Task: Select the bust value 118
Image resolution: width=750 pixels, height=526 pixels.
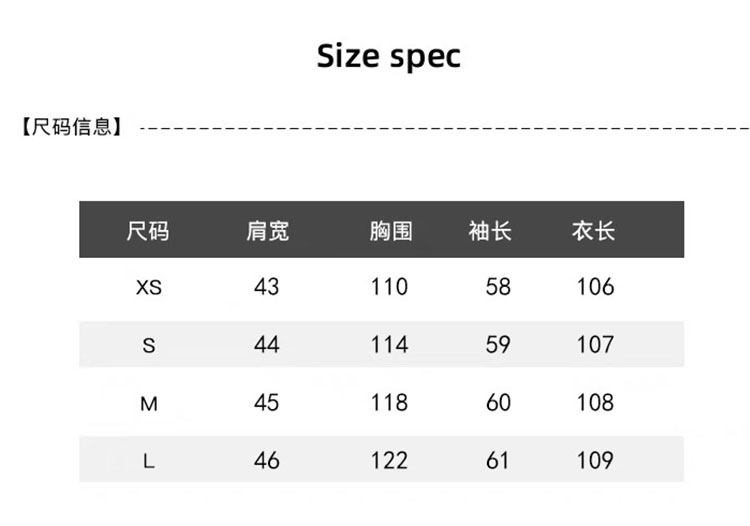Action: click(390, 403)
